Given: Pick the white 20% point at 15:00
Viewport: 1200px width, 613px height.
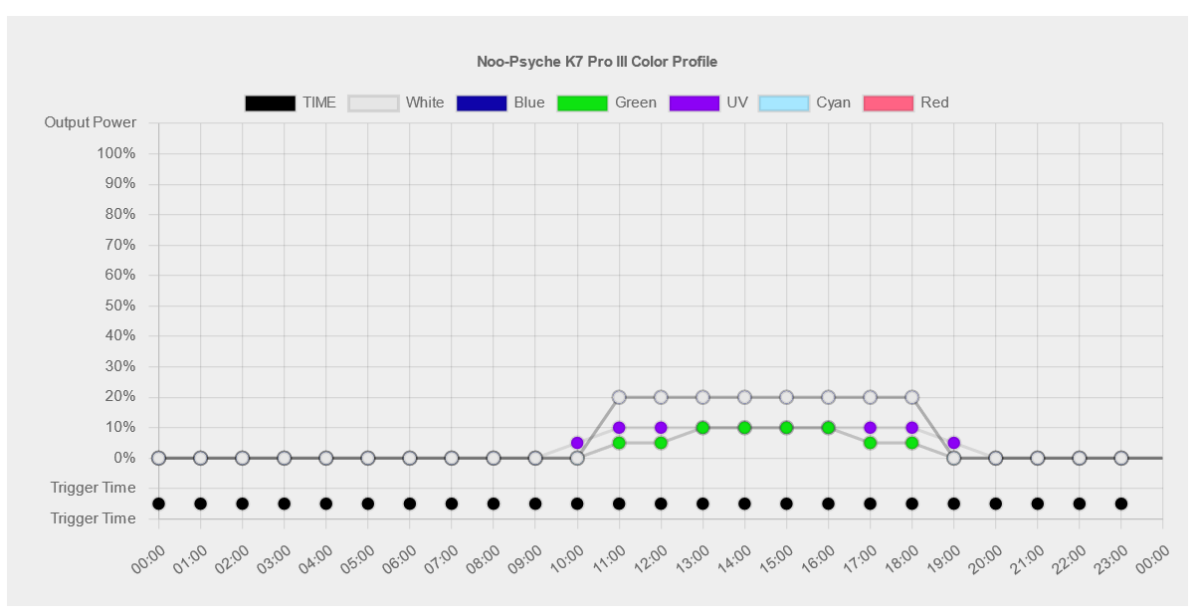Looking at the screenshot, I should (786, 397).
